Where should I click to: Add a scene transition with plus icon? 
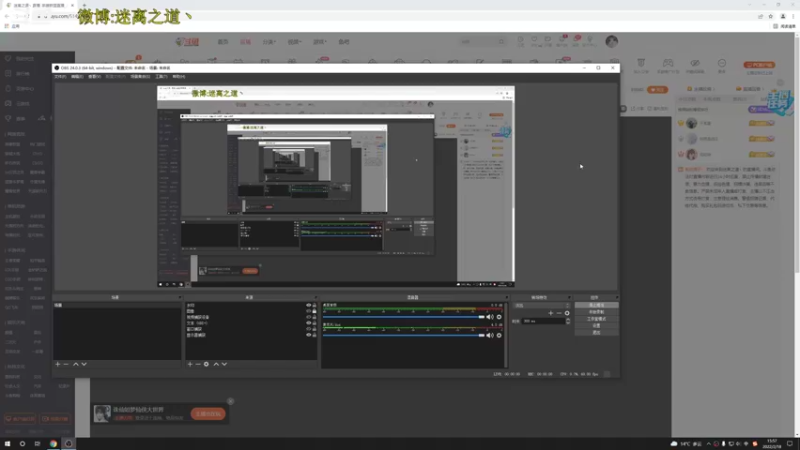[x=551, y=313]
